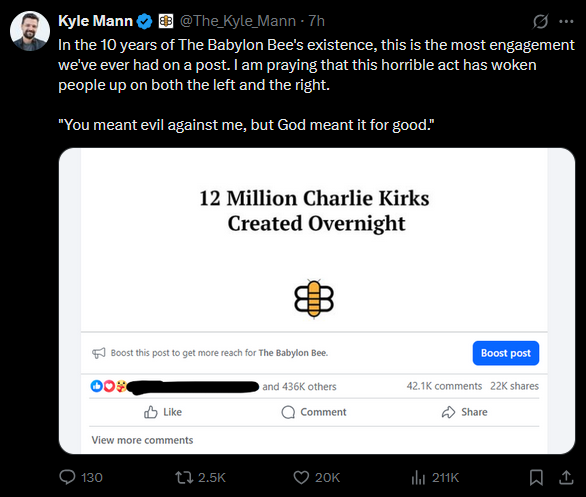
Task: Click the reply speech bubble icon
Action: pos(67,477)
